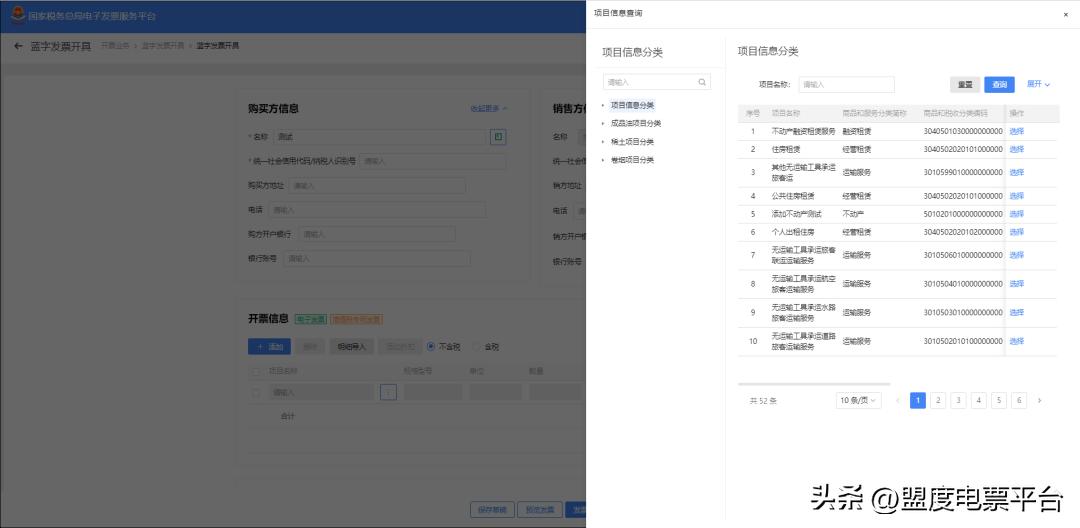
Task: Expand the 项目信息分类 tree node
Action: click(603, 105)
